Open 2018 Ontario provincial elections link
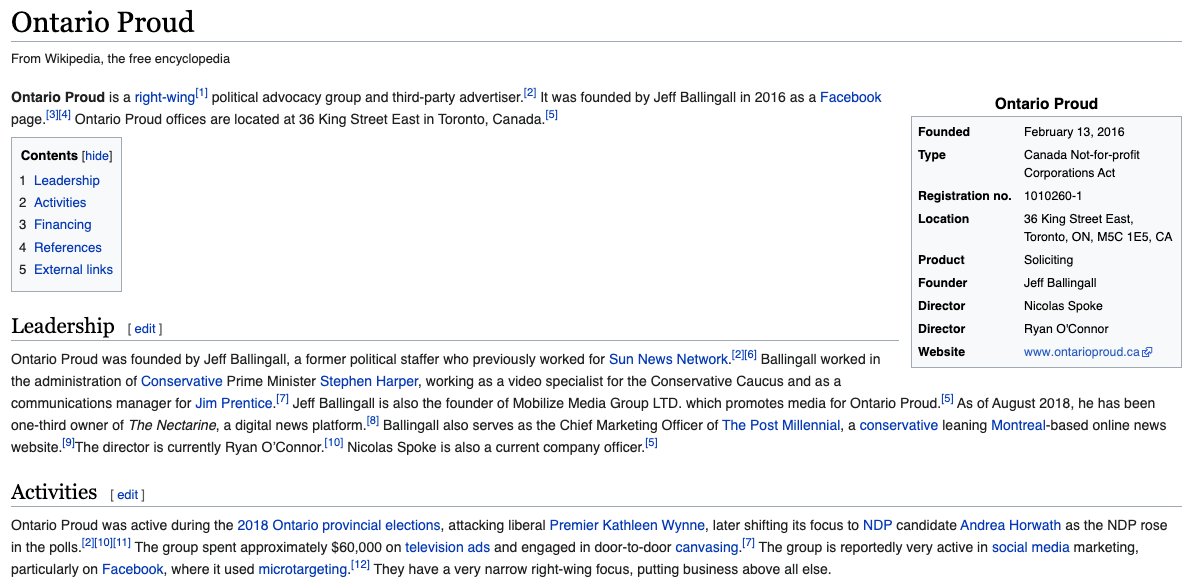The width and height of the screenshot is (1189, 588). pos(338,525)
